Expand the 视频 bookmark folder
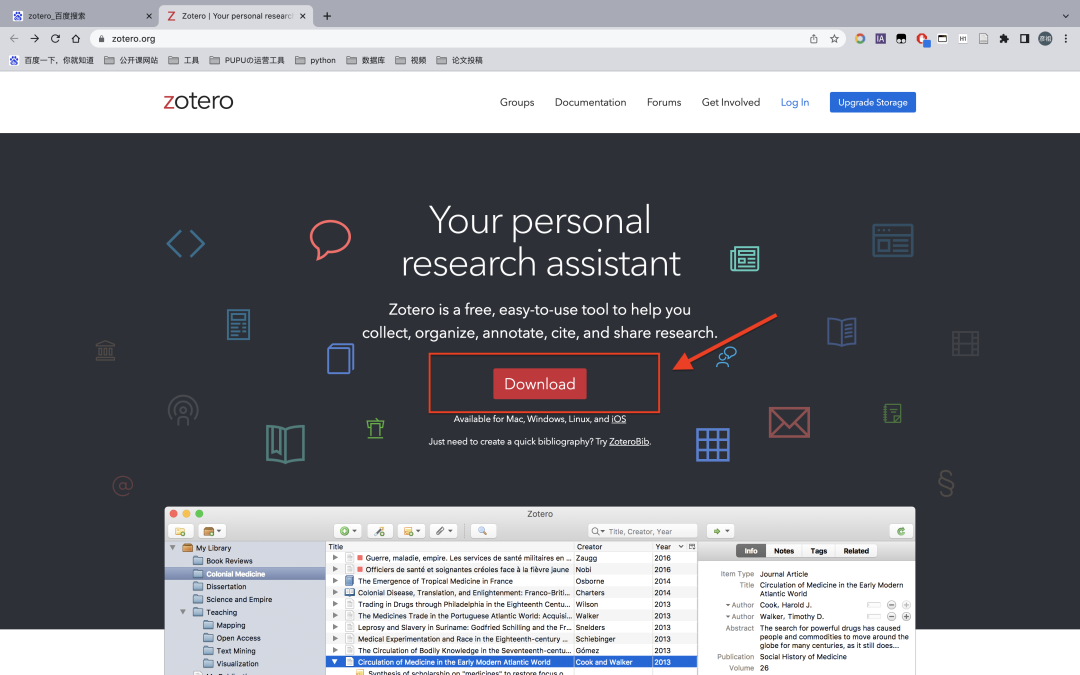1080x675 pixels. pos(411,60)
